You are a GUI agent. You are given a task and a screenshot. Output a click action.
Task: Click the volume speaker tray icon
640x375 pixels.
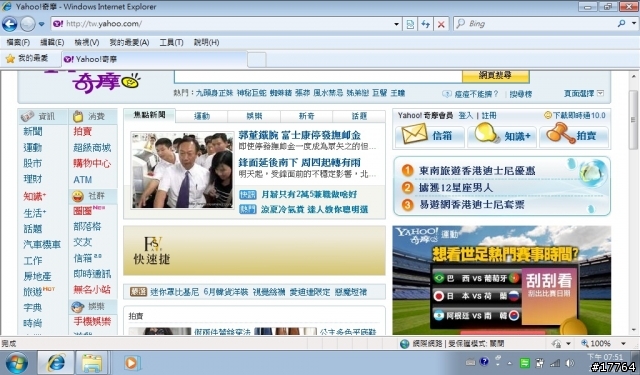[x=570, y=363]
